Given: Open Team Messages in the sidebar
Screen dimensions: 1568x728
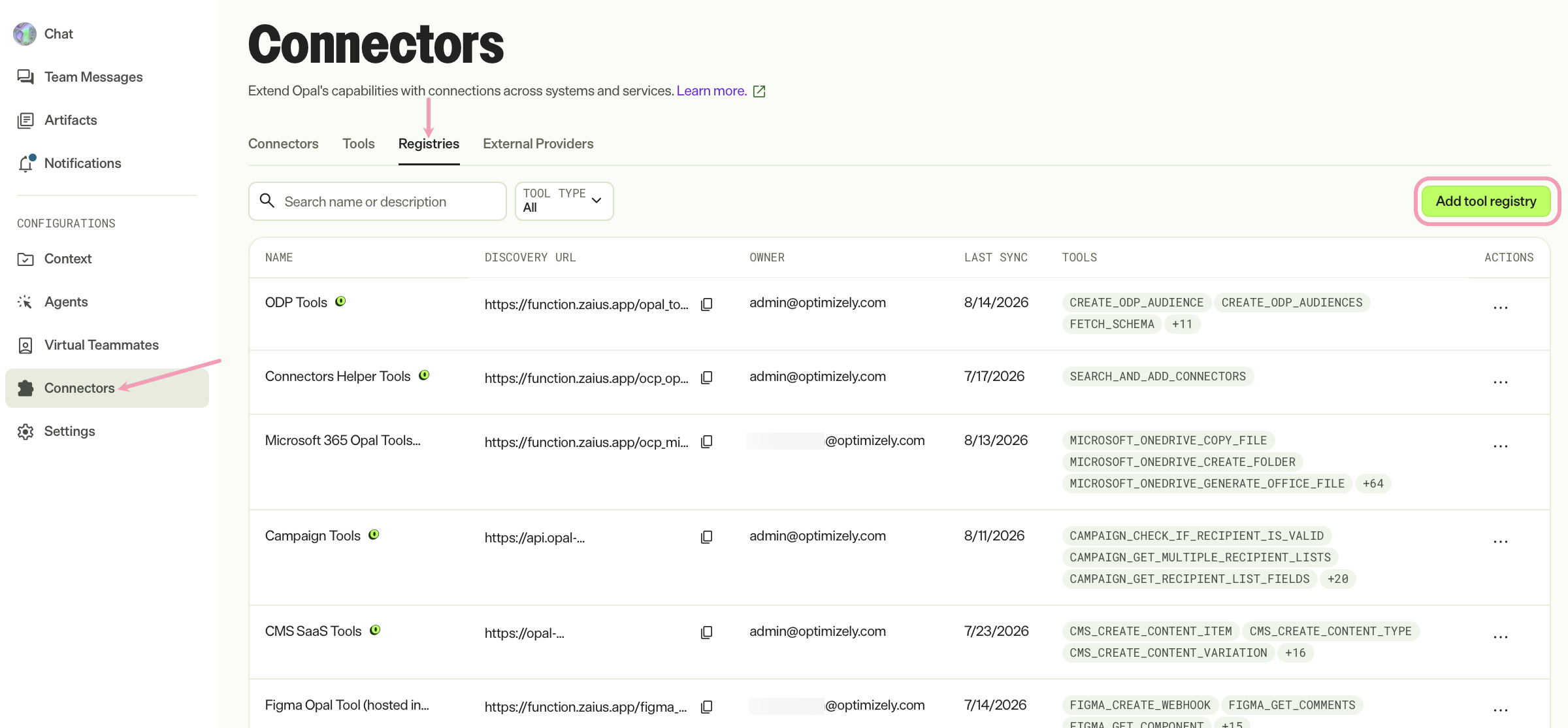Looking at the screenshot, I should click(93, 77).
